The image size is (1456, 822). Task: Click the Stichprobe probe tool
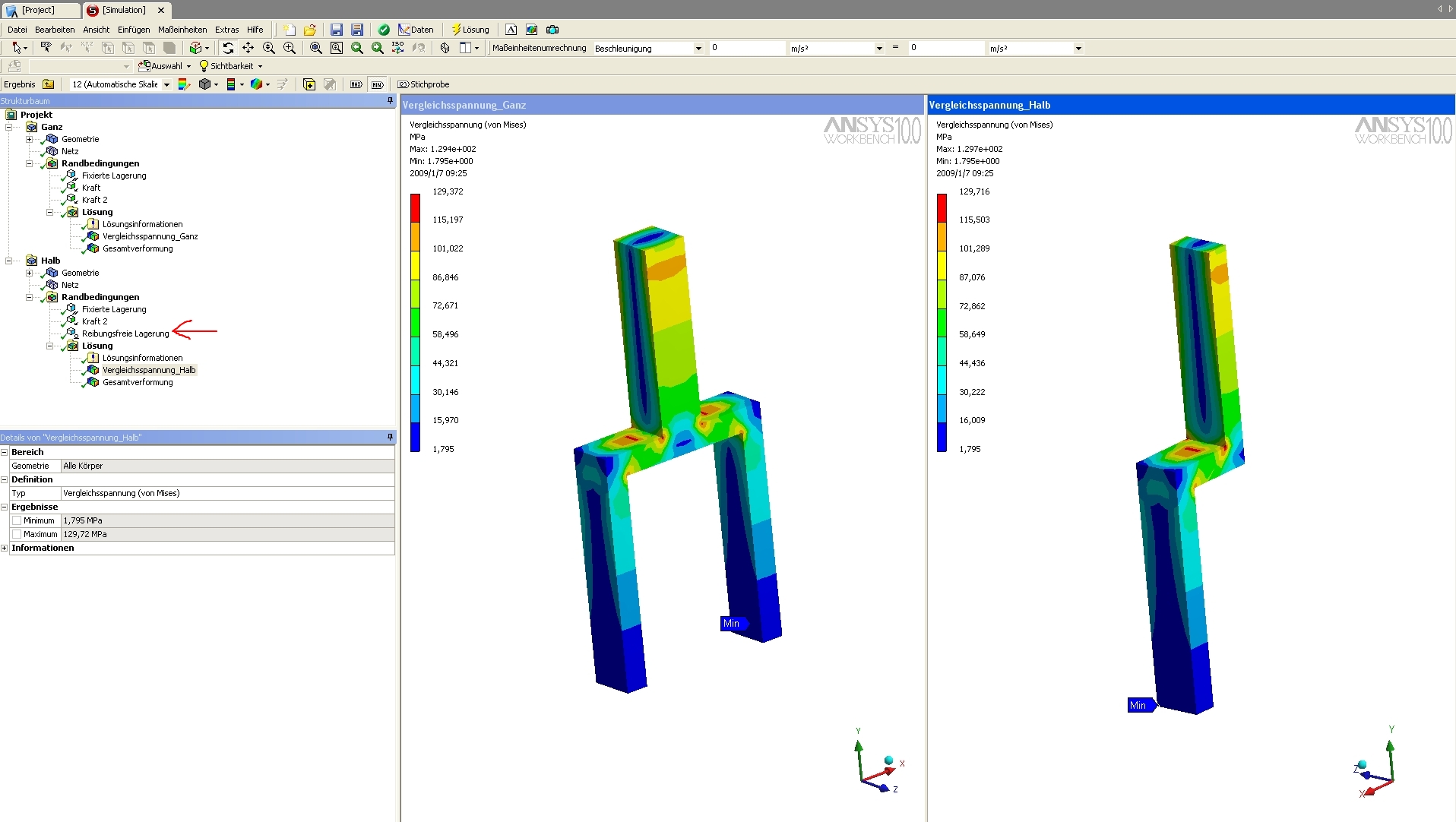(423, 84)
